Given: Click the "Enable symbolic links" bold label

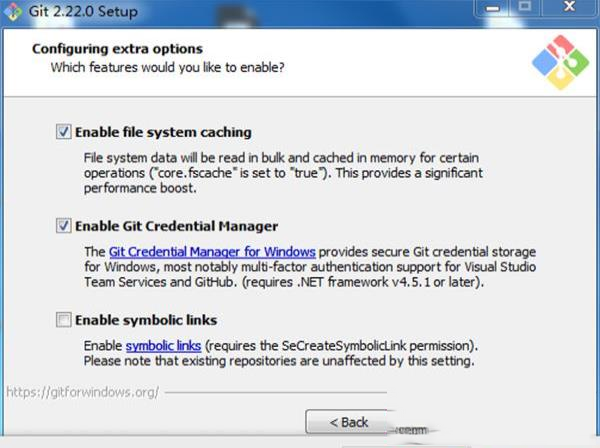Looking at the screenshot, I should [146, 320].
